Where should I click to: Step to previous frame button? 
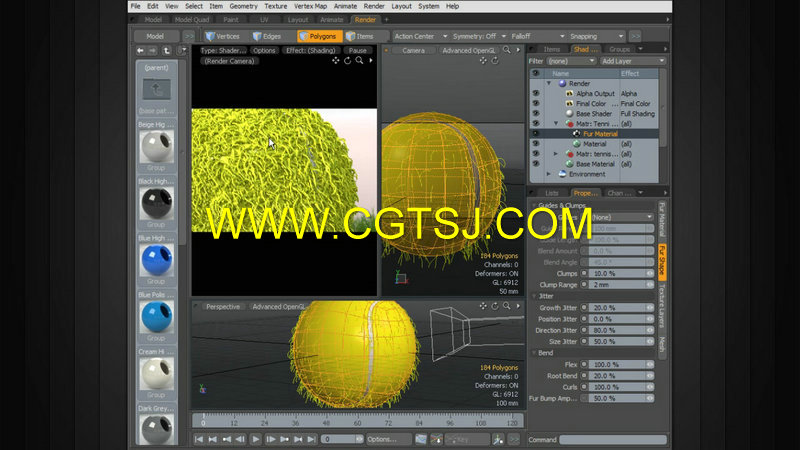[239, 439]
